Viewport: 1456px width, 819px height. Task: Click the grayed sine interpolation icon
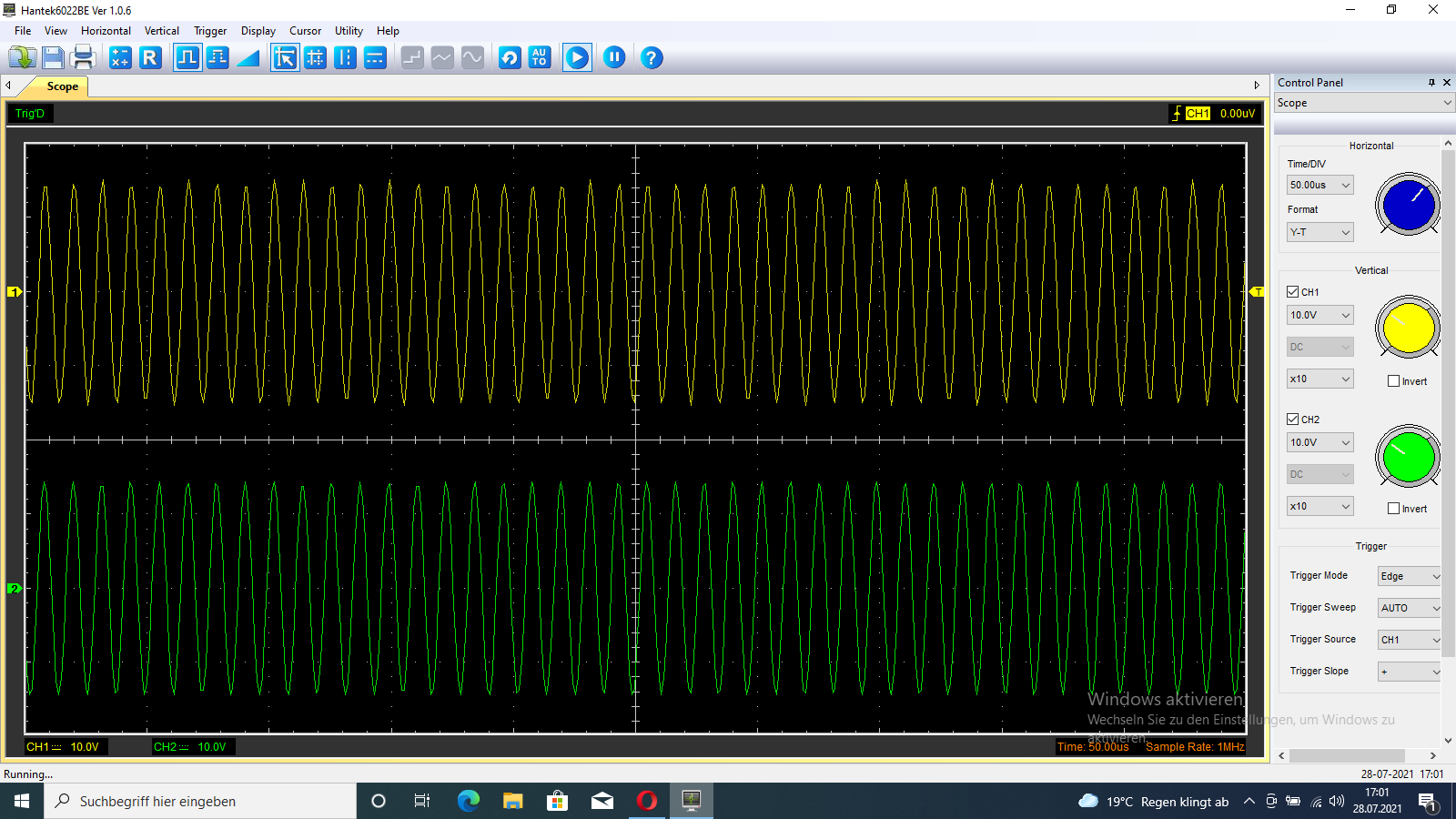point(472,58)
